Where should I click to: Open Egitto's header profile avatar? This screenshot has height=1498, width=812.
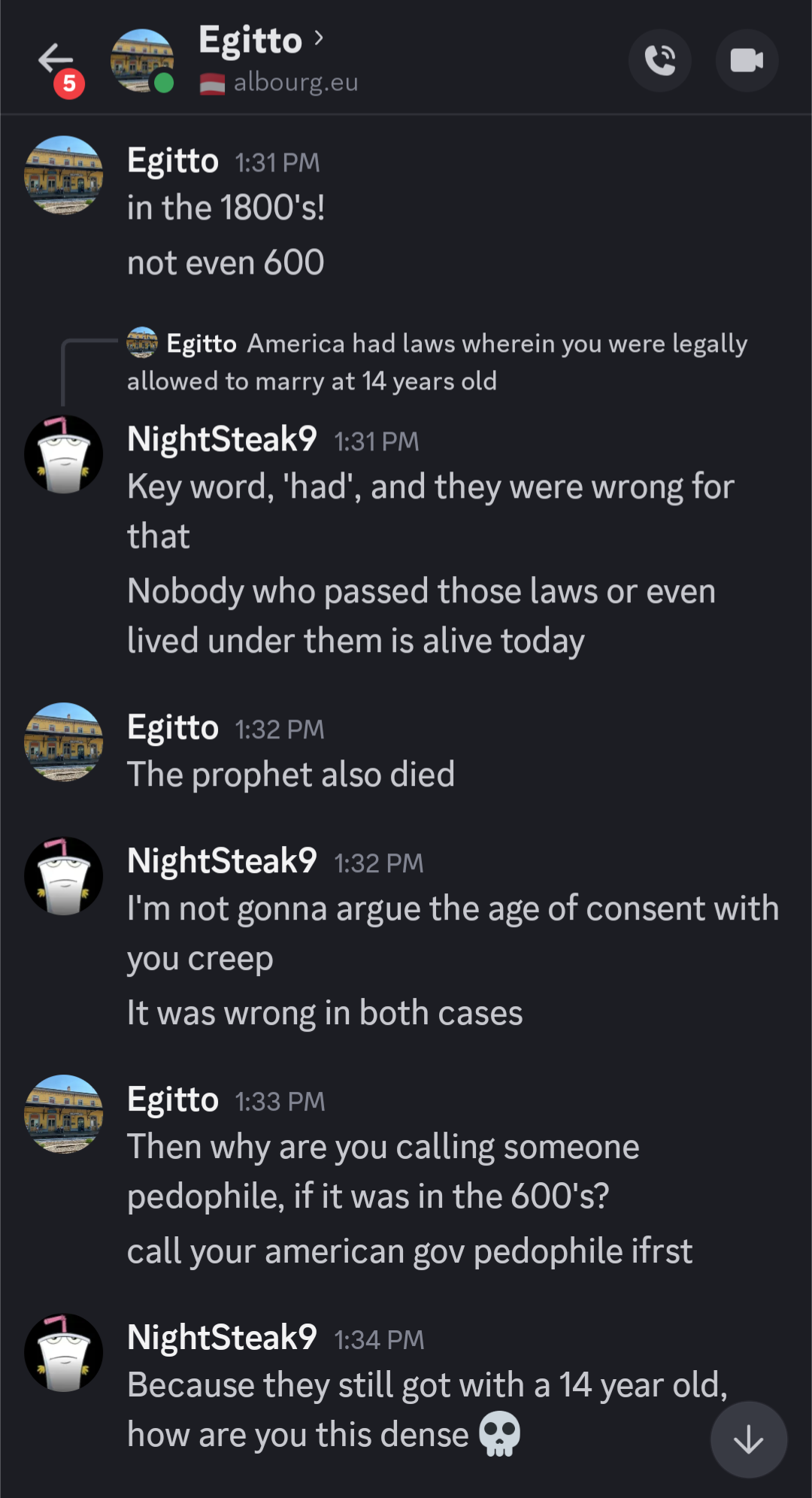pyautogui.click(x=142, y=61)
